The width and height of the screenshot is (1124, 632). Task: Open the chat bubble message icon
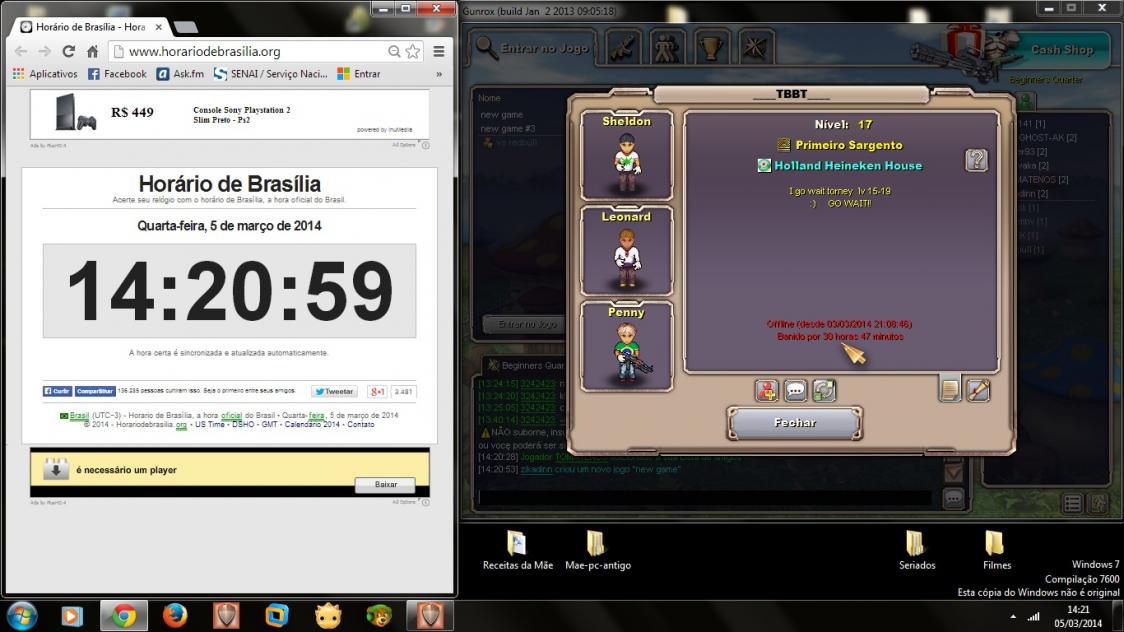(x=796, y=390)
